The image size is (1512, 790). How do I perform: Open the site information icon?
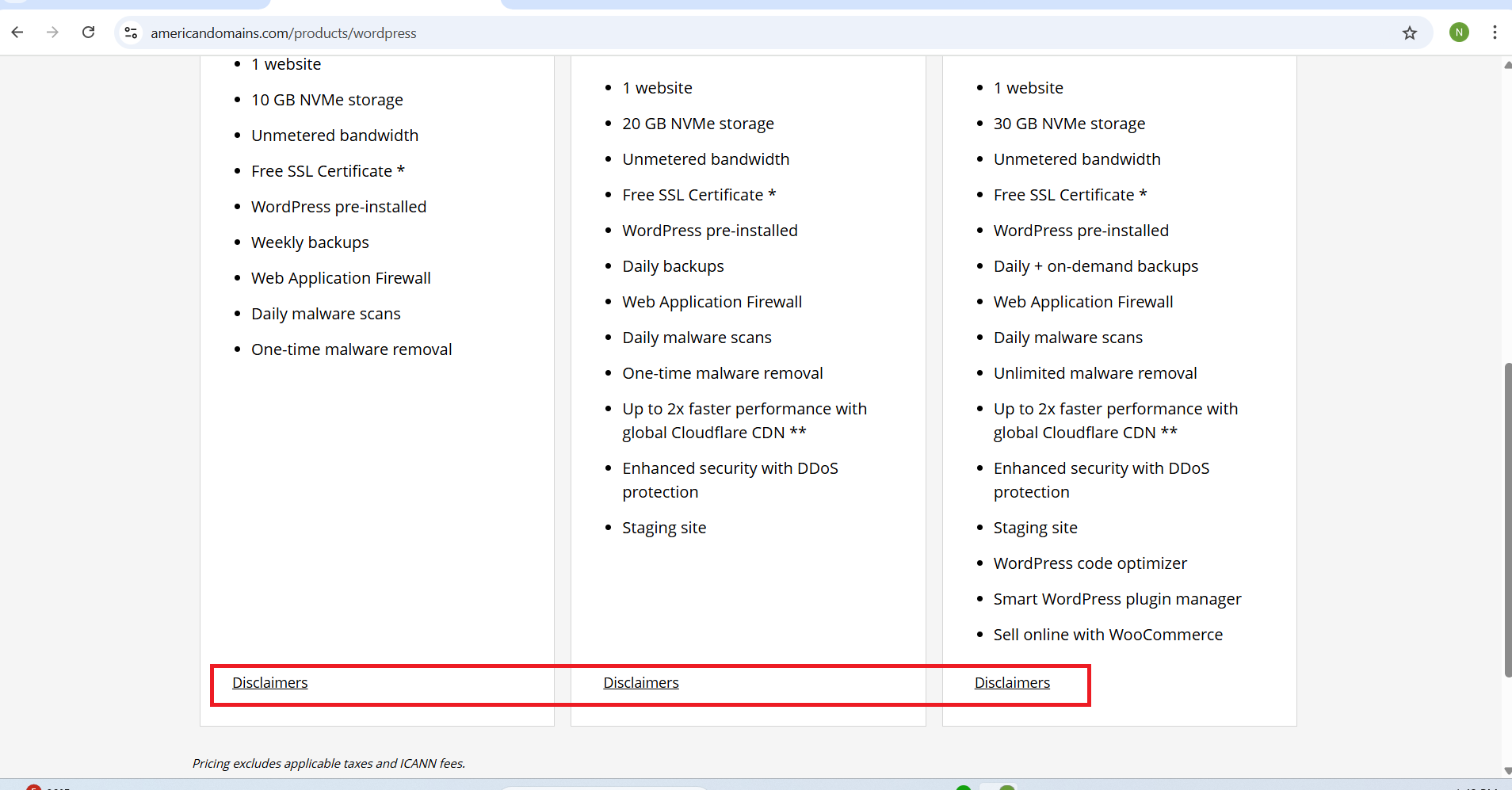click(x=132, y=32)
